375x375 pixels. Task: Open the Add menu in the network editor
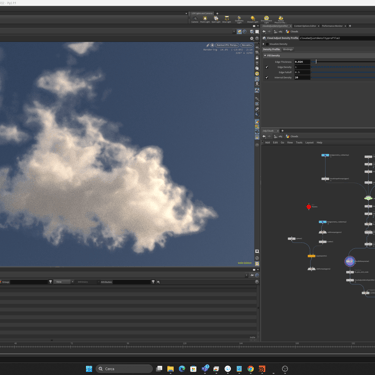click(x=268, y=142)
